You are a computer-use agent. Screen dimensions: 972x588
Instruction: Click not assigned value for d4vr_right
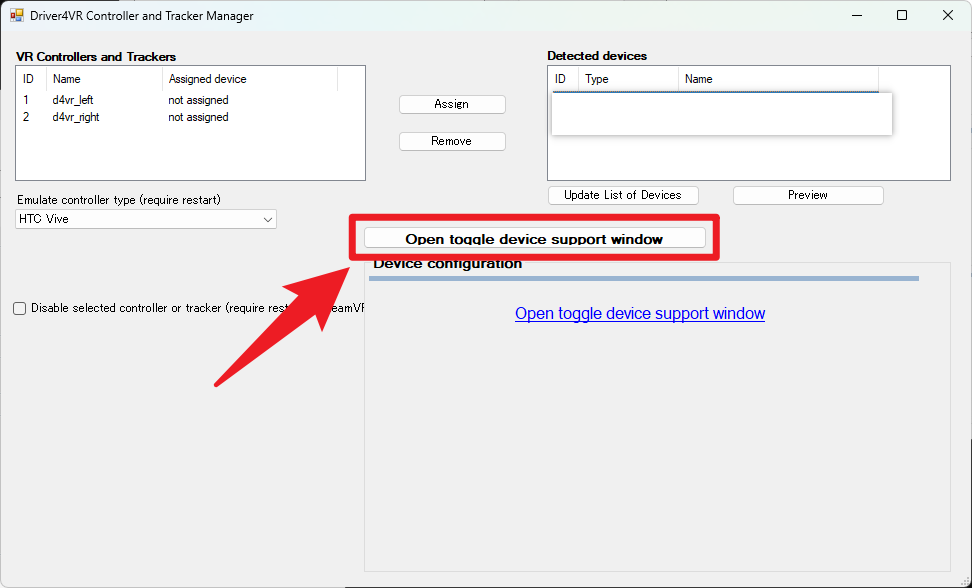(x=198, y=117)
